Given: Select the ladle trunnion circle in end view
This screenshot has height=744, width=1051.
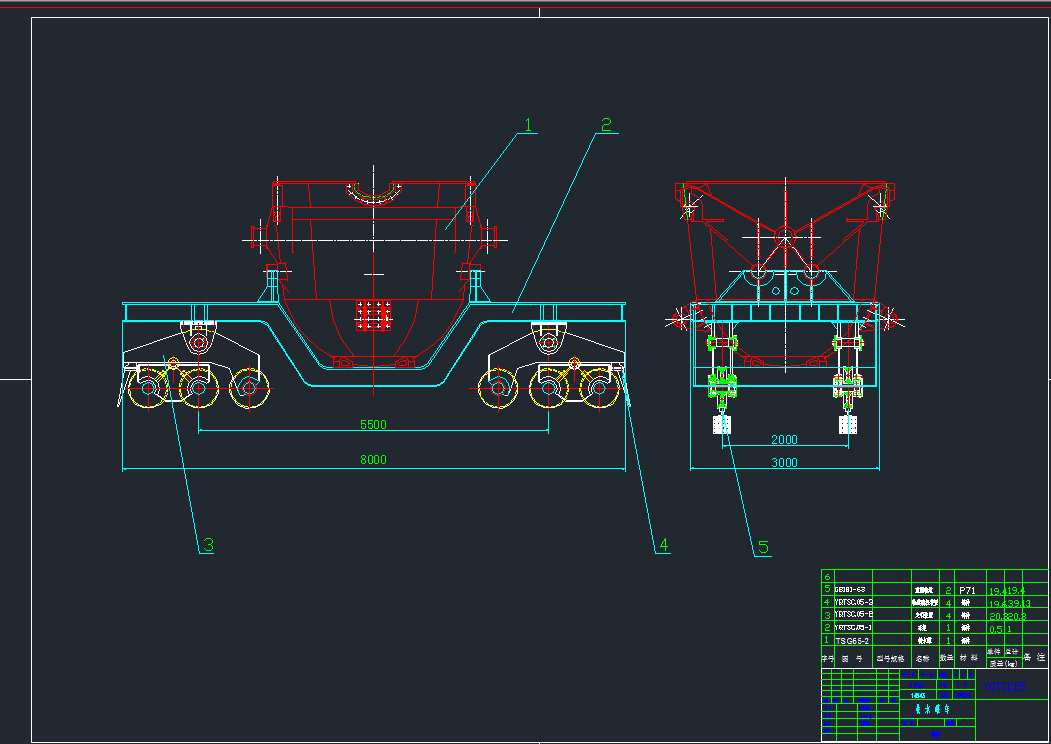Looking at the screenshot, I should pyautogui.click(x=785, y=237).
